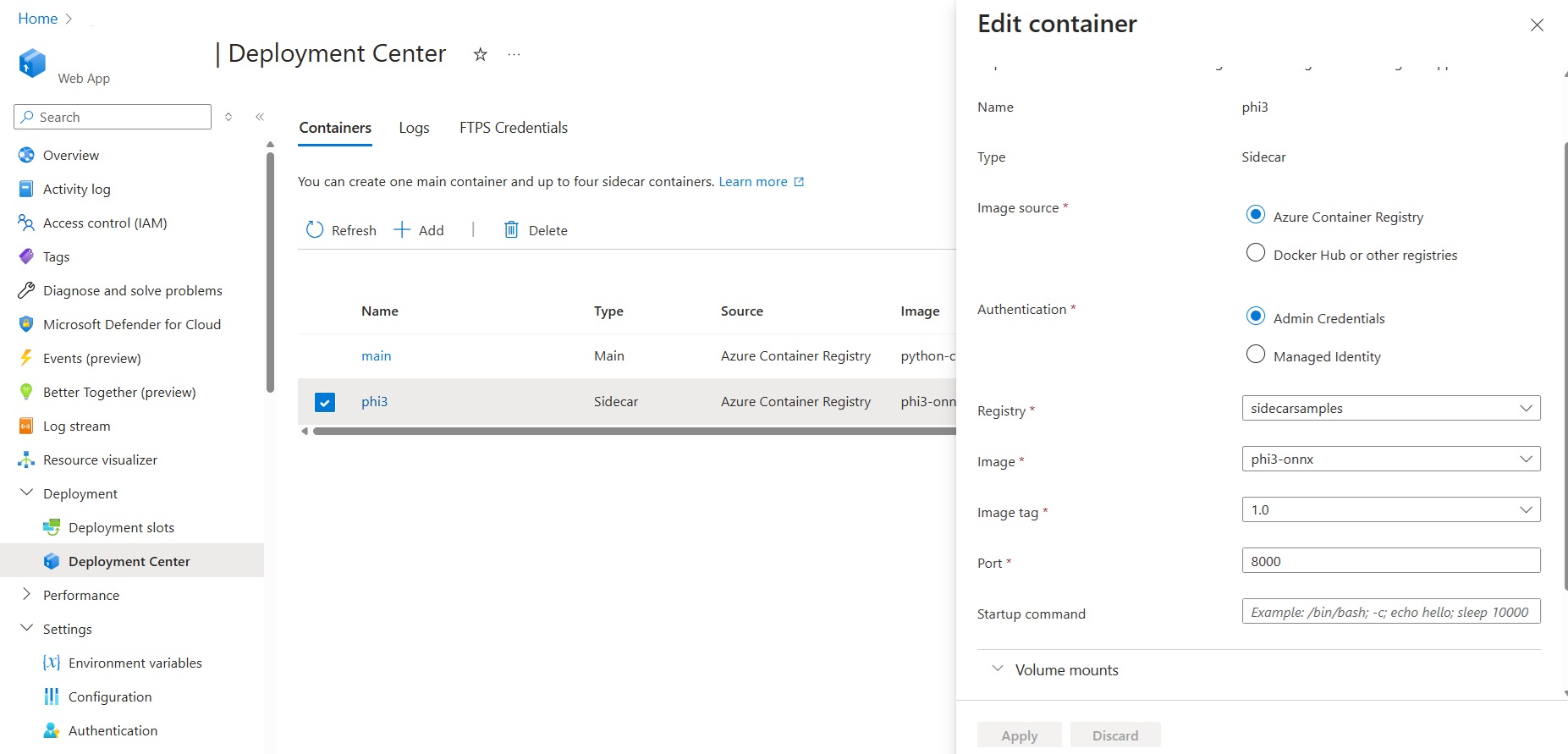Click the Delete trash icon
The height and width of the screenshot is (754, 1568).
click(x=511, y=230)
